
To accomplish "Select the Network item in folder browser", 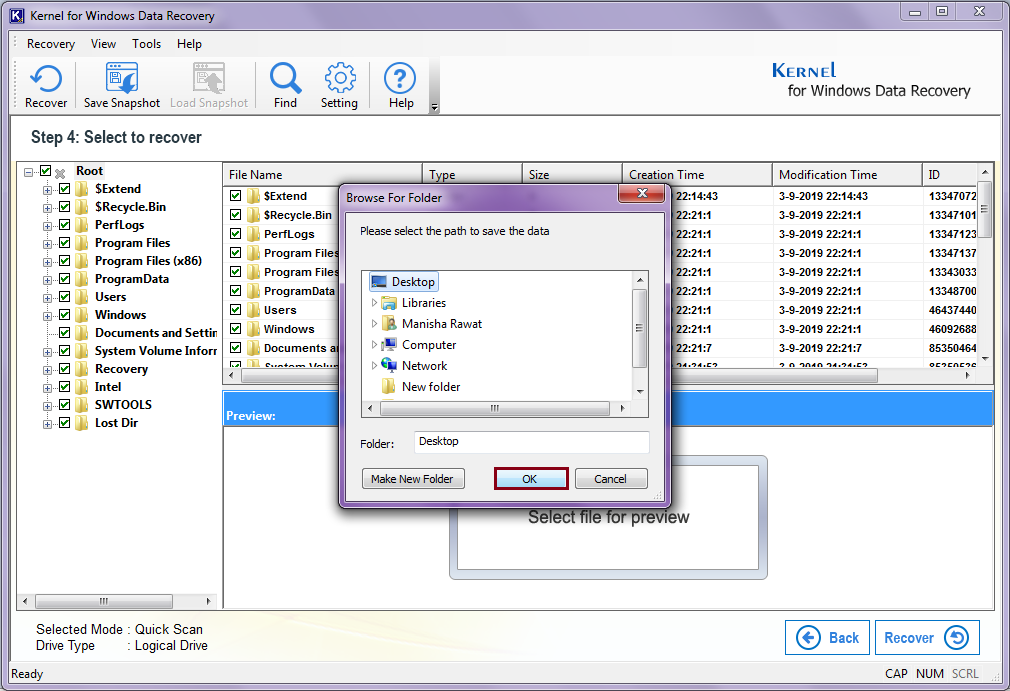I will click(x=389, y=366).
